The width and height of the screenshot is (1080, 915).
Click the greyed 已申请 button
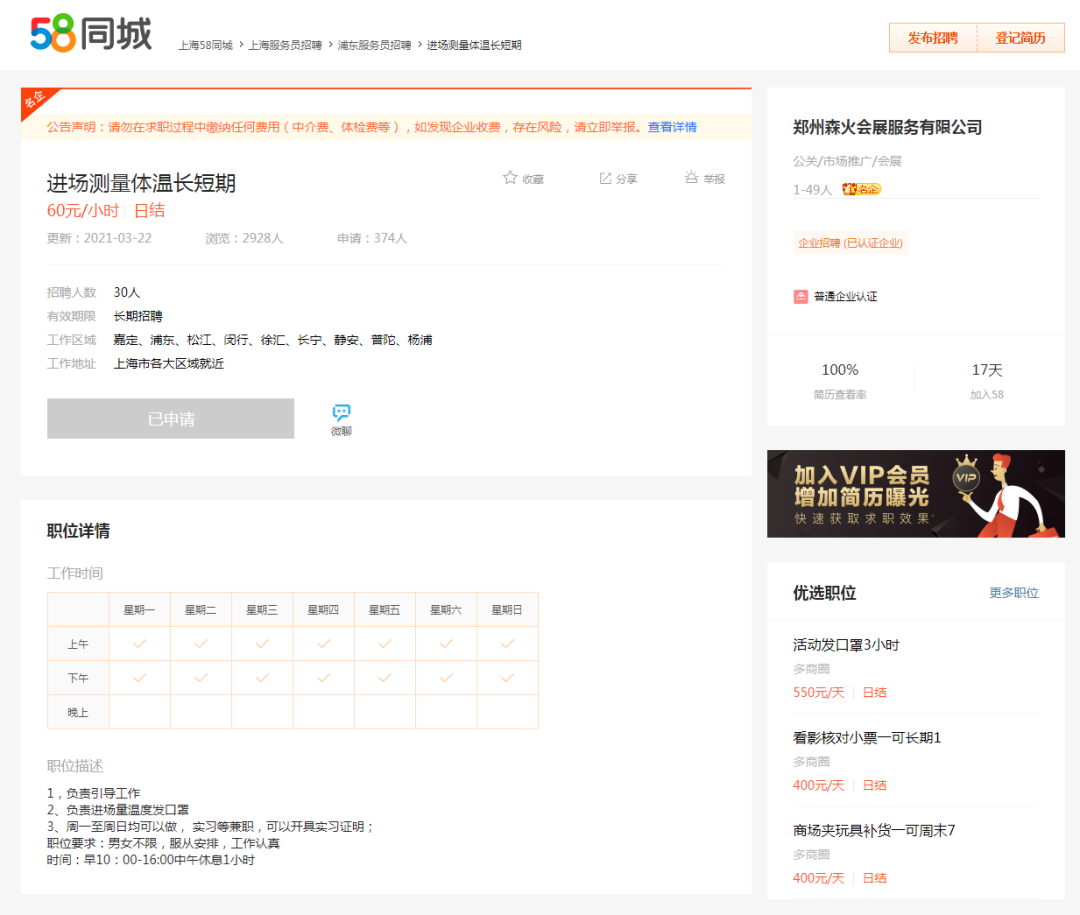click(170, 419)
